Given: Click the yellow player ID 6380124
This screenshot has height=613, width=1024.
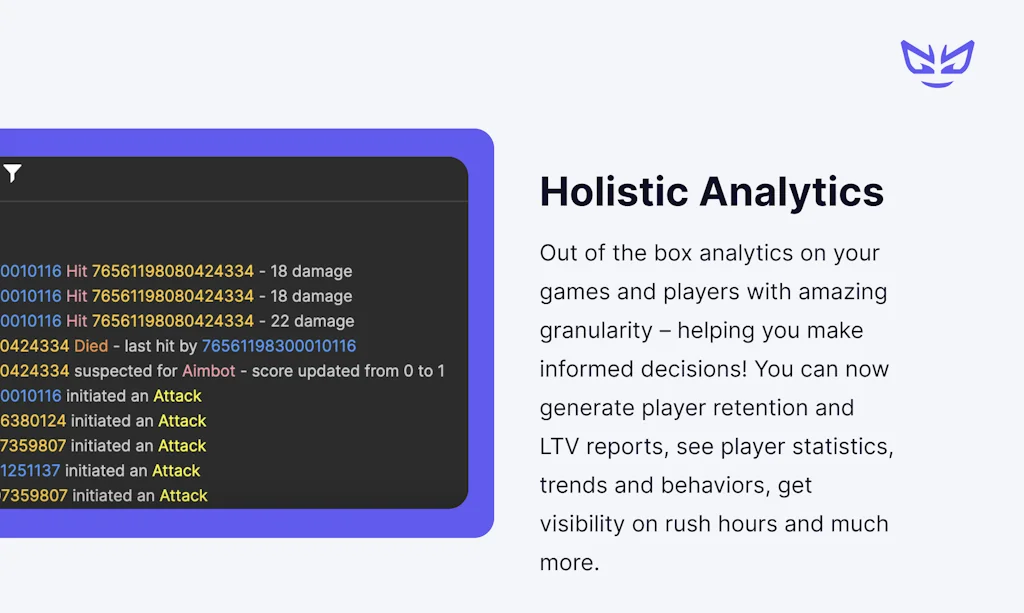Looking at the screenshot, I should point(33,421).
